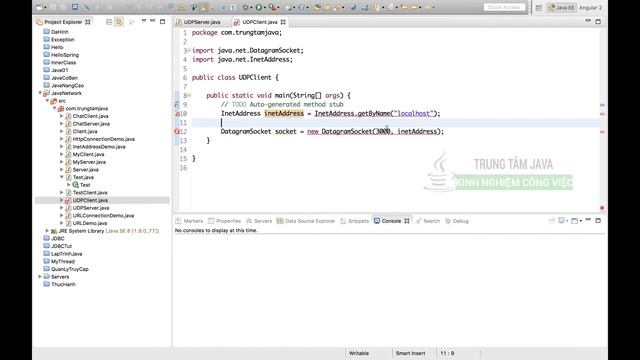
Task: Open the Snippets tab
Action: coord(355,221)
